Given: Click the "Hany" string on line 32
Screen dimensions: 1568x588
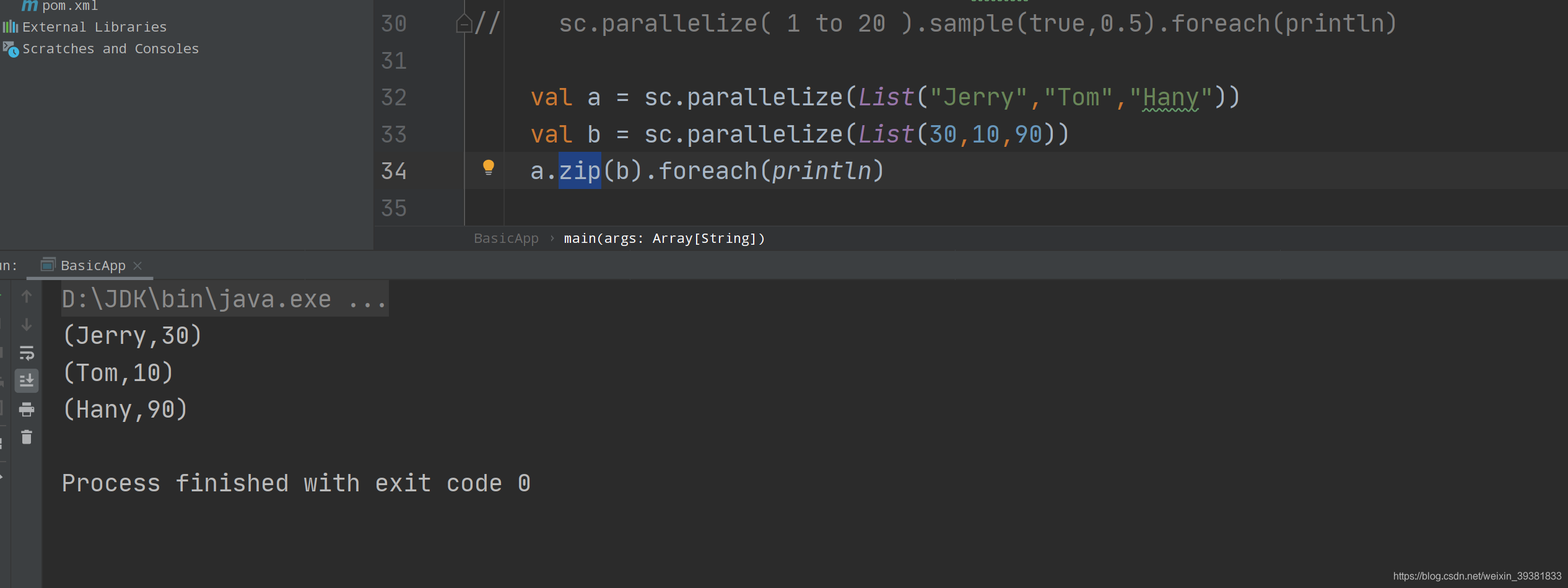Looking at the screenshot, I should tap(1170, 98).
